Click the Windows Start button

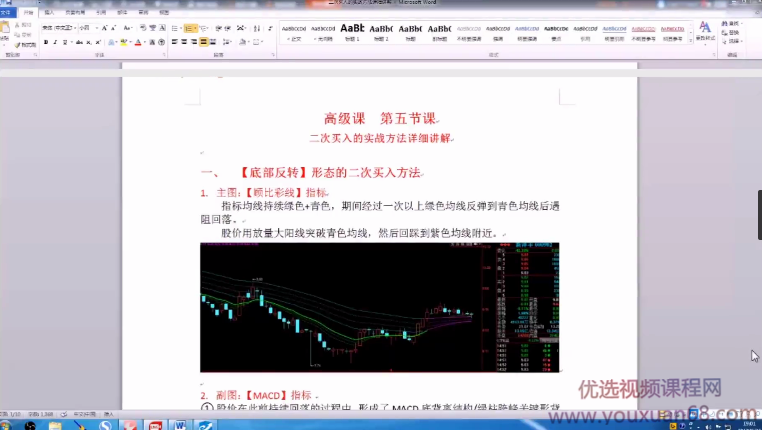click(5, 426)
